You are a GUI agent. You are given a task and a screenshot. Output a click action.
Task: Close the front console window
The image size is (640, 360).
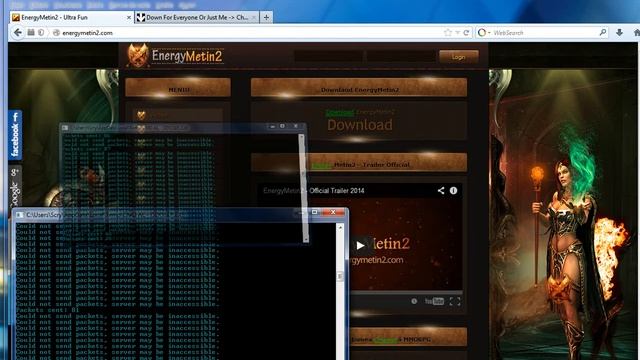click(x=333, y=212)
